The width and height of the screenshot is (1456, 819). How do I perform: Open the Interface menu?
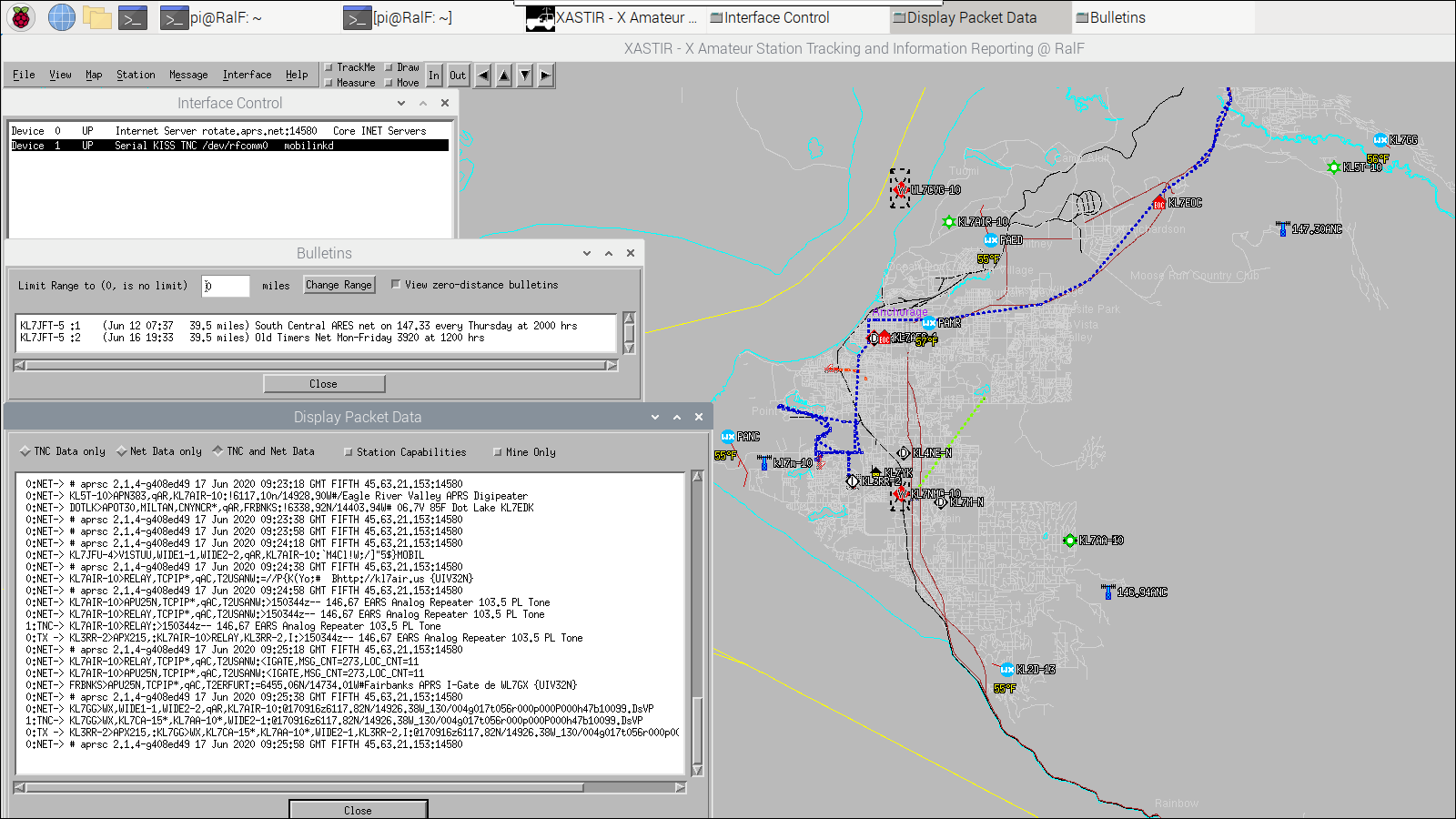[247, 75]
